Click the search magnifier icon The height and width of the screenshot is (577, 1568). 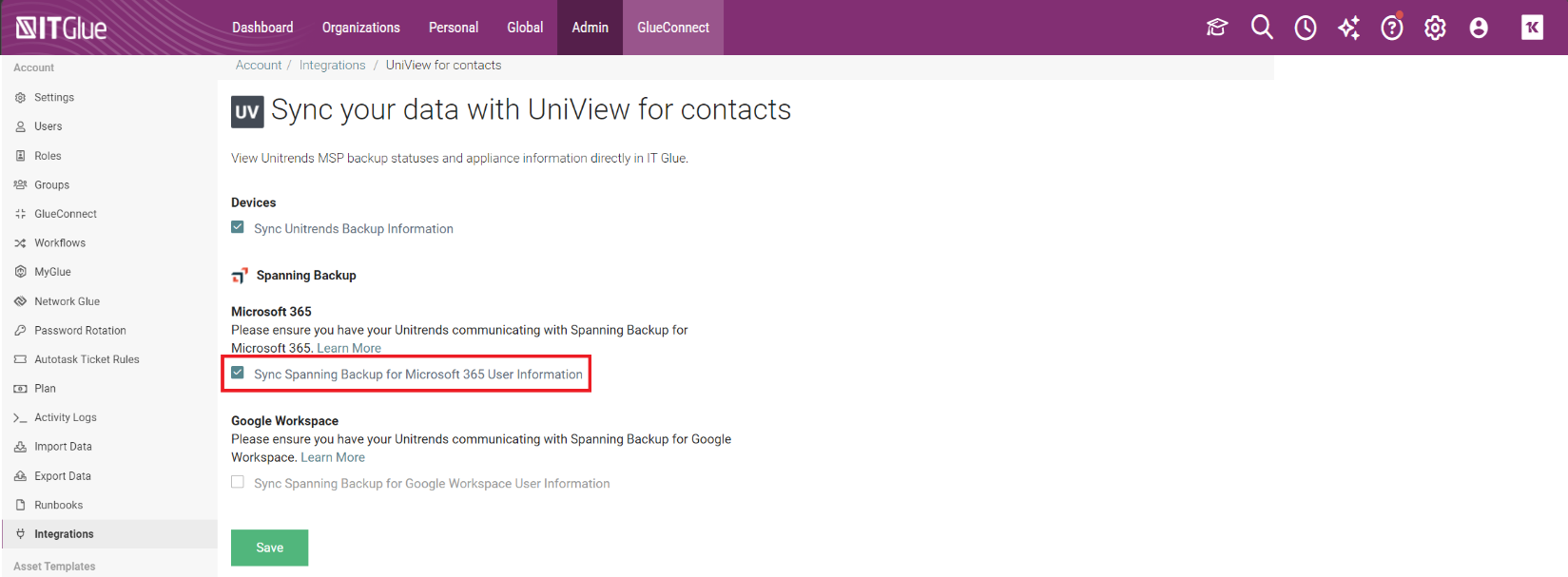pos(1262,28)
